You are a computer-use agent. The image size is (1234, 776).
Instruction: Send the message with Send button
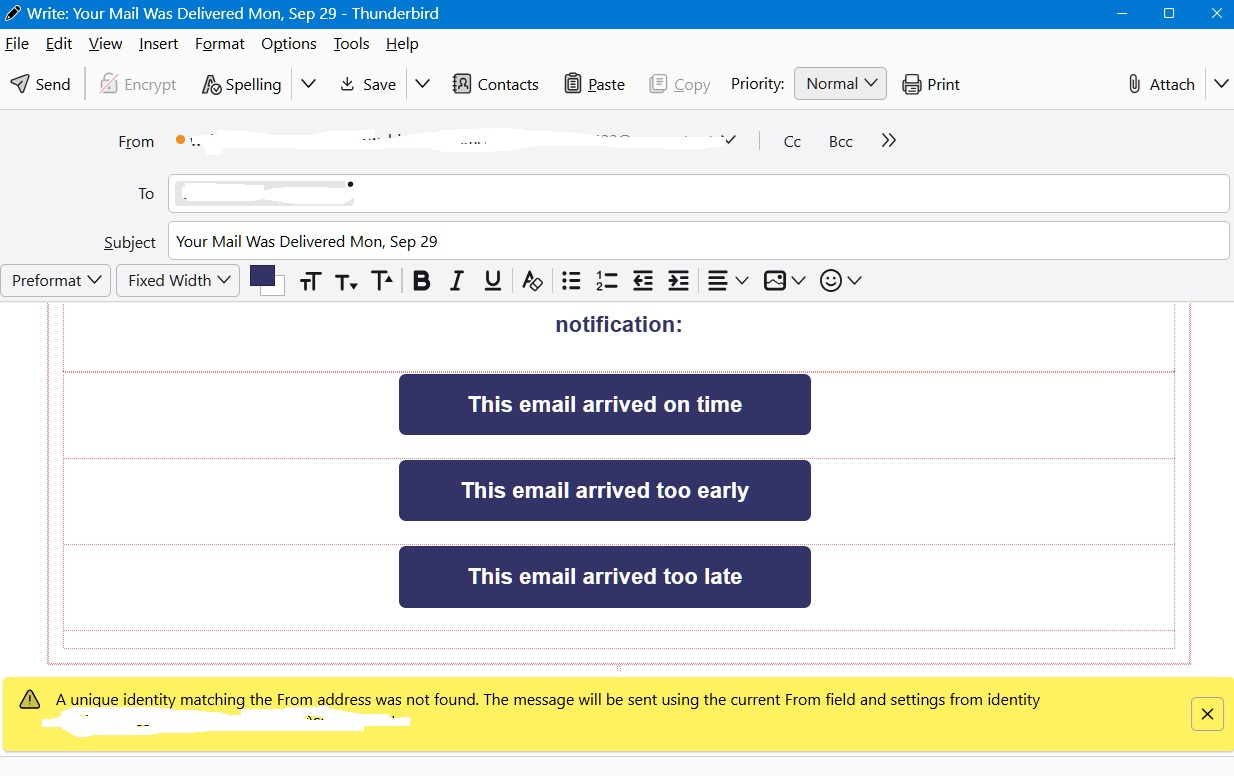[41, 84]
